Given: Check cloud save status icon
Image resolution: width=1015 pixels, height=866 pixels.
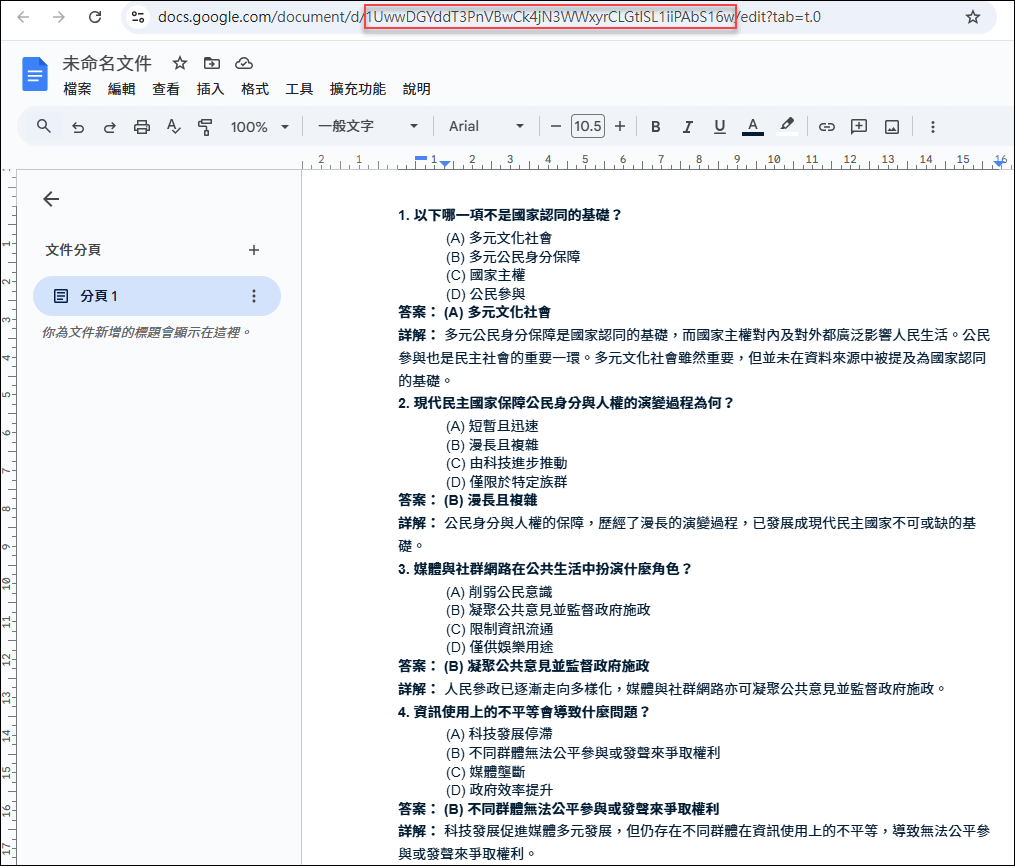Looking at the screenshot, I should click(x=243, y=63).
